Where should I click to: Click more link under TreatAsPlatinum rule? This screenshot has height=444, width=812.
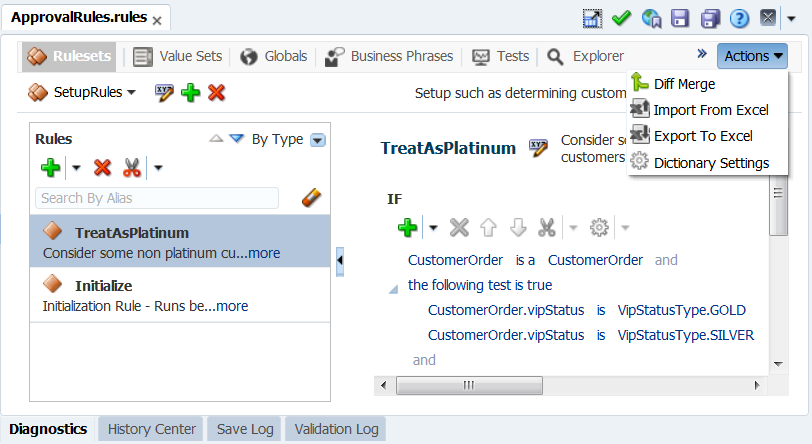point(264,253)
